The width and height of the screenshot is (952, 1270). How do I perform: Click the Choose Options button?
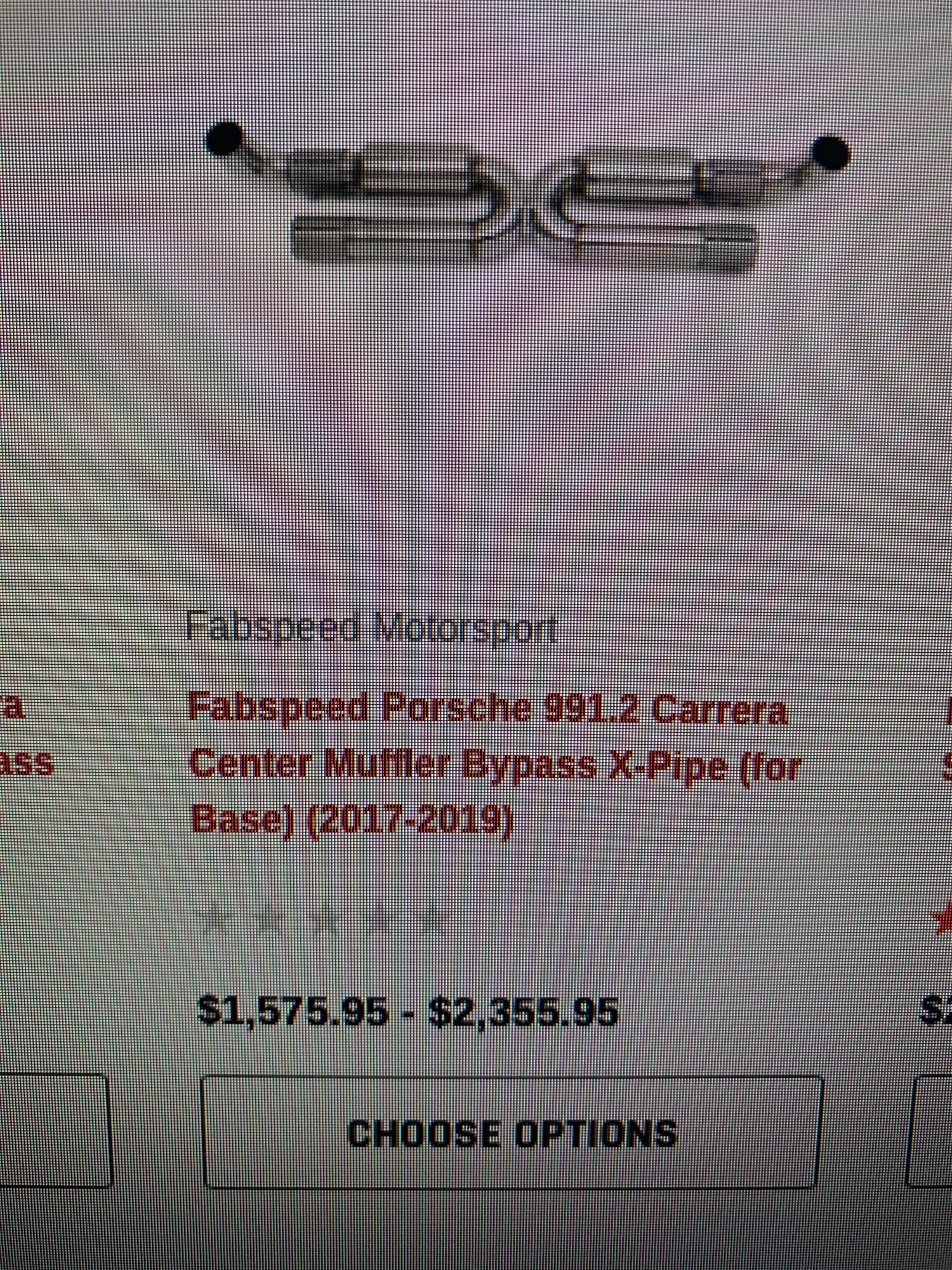click(510, 1132)
